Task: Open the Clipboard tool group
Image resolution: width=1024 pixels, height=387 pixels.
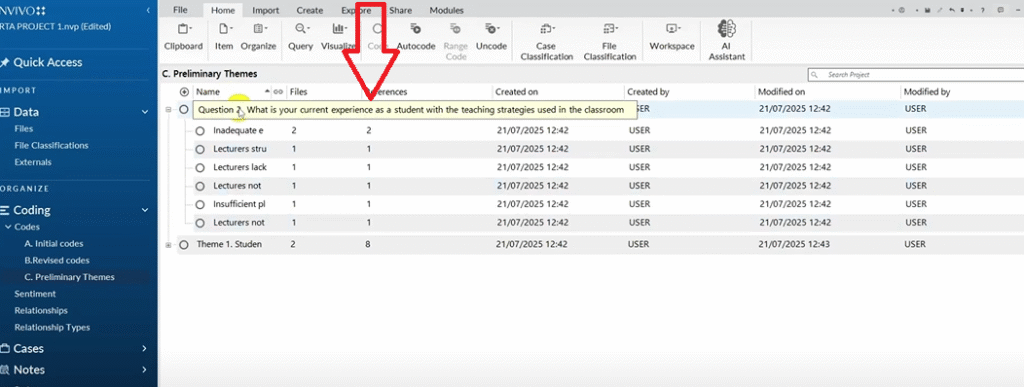Action: click(x=184, y=37)
